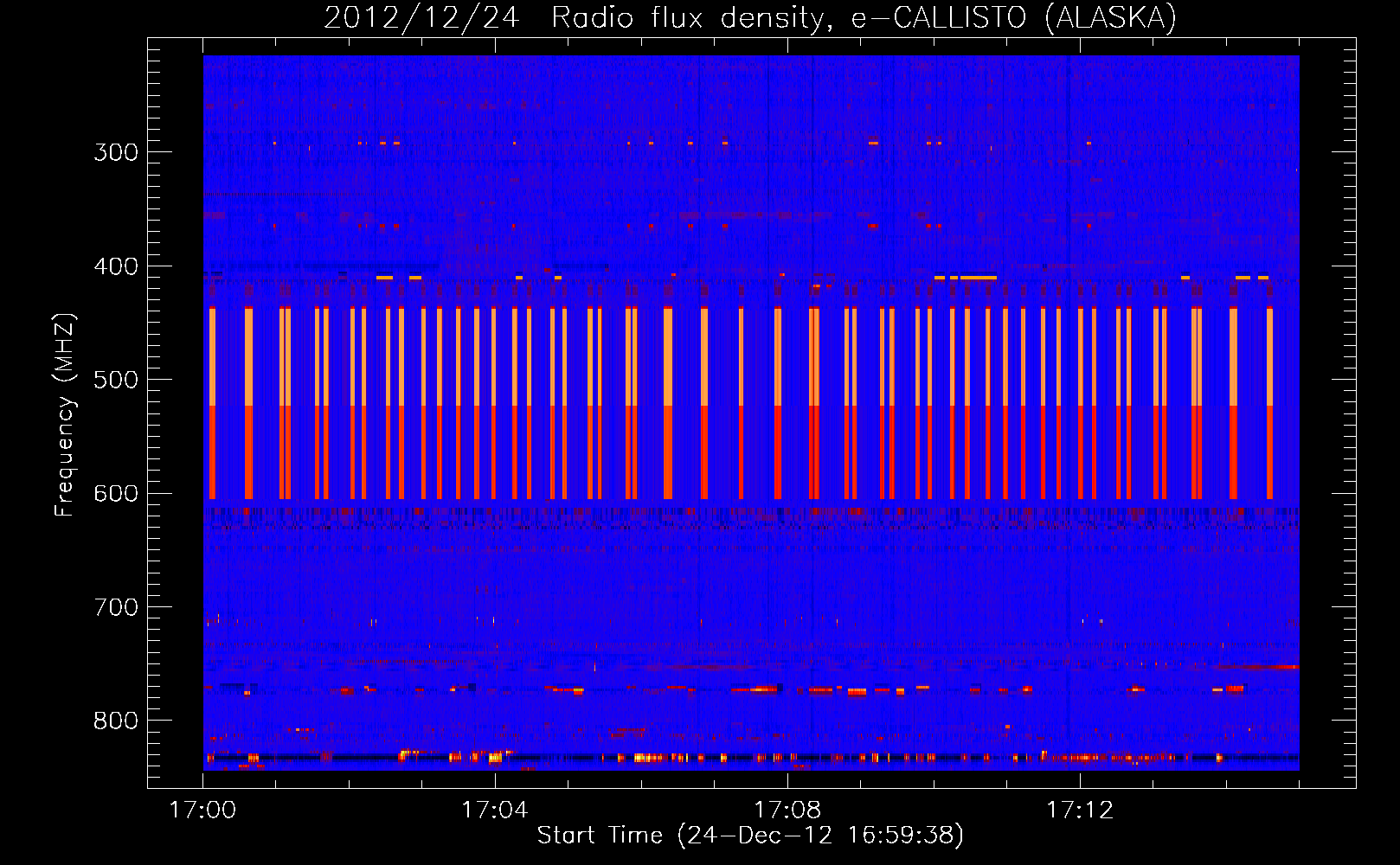Click the "Start Time (24-Dec-12 16:59:38)" axis label
The width and height of the screenshot is (1400, 865).
pos(750,836)
